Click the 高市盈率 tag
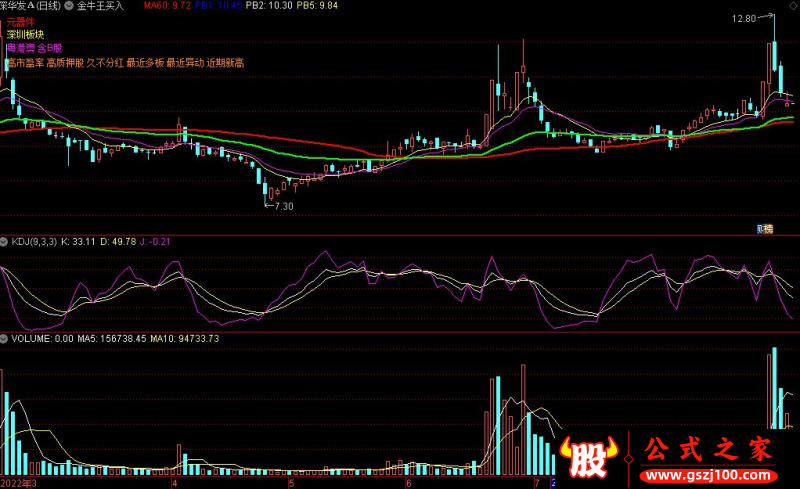The image size is (800, 489). point(26,63)
